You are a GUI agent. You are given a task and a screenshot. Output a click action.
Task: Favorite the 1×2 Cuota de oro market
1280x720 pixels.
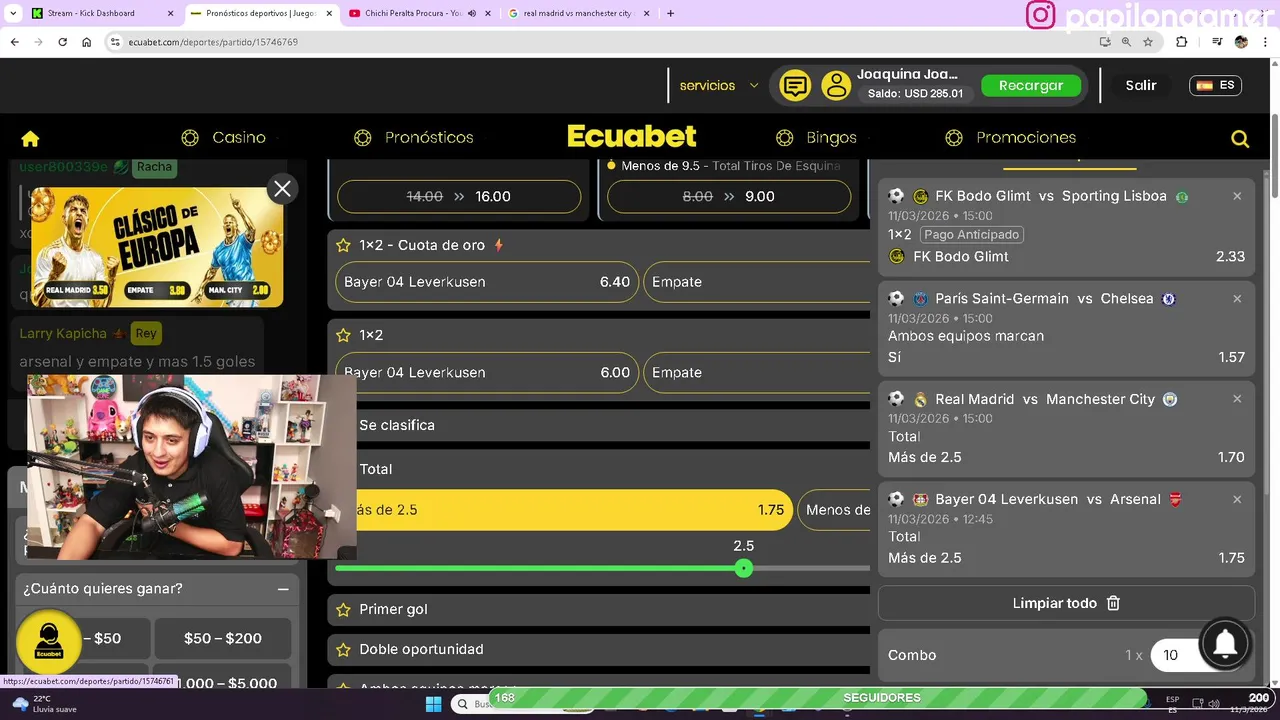343,245
